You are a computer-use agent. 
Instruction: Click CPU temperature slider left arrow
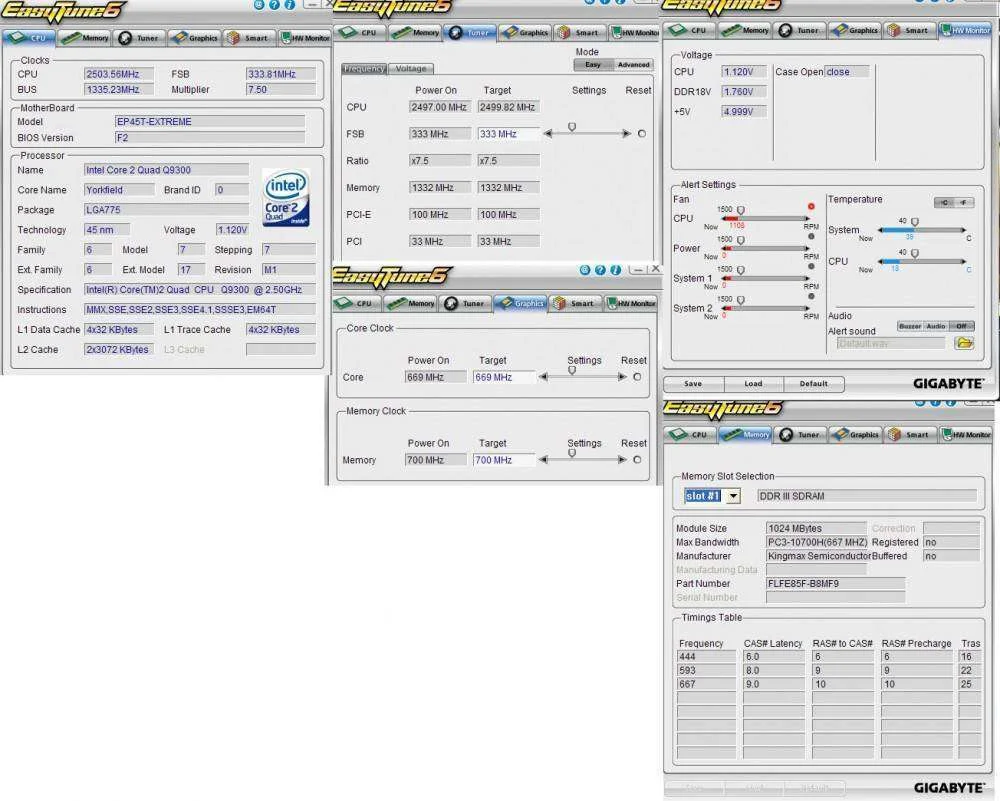point(881,261)
